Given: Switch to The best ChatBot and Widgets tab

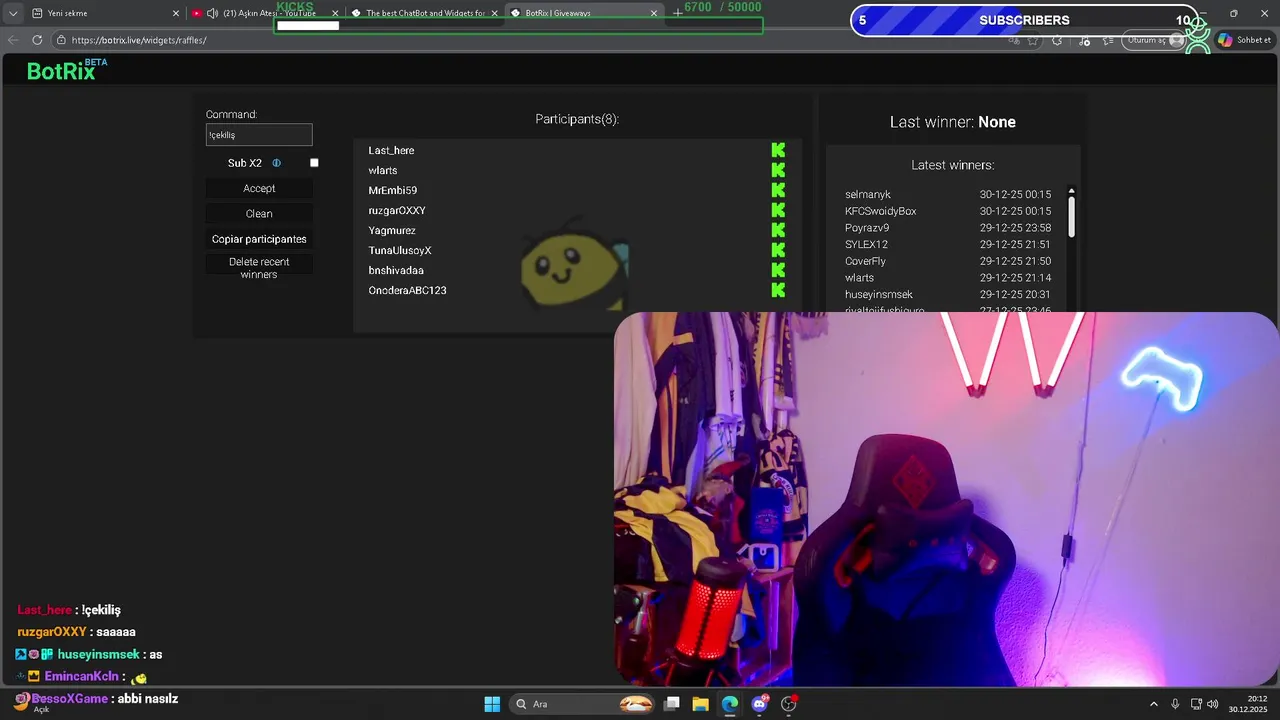Looking at the screenshot, I should click(x=424, y=13).
